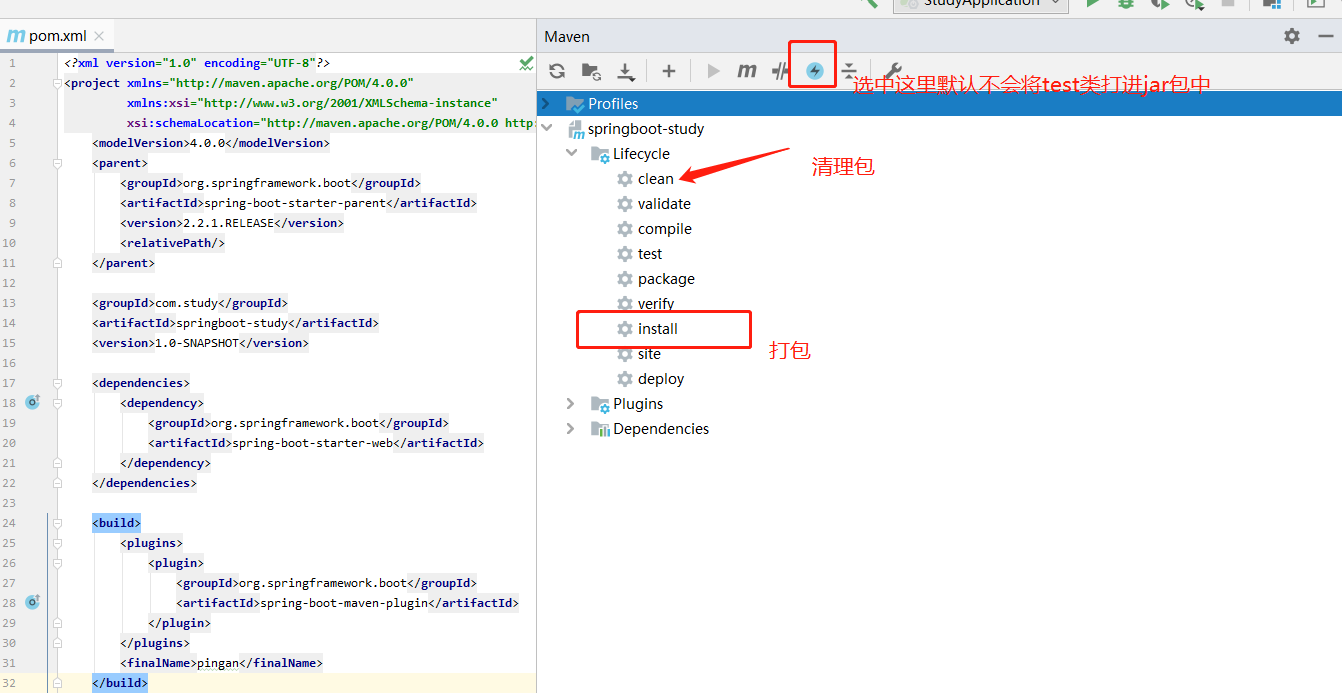
Task: Select the Lifecycle folder
Action: [x=641, y=154]
